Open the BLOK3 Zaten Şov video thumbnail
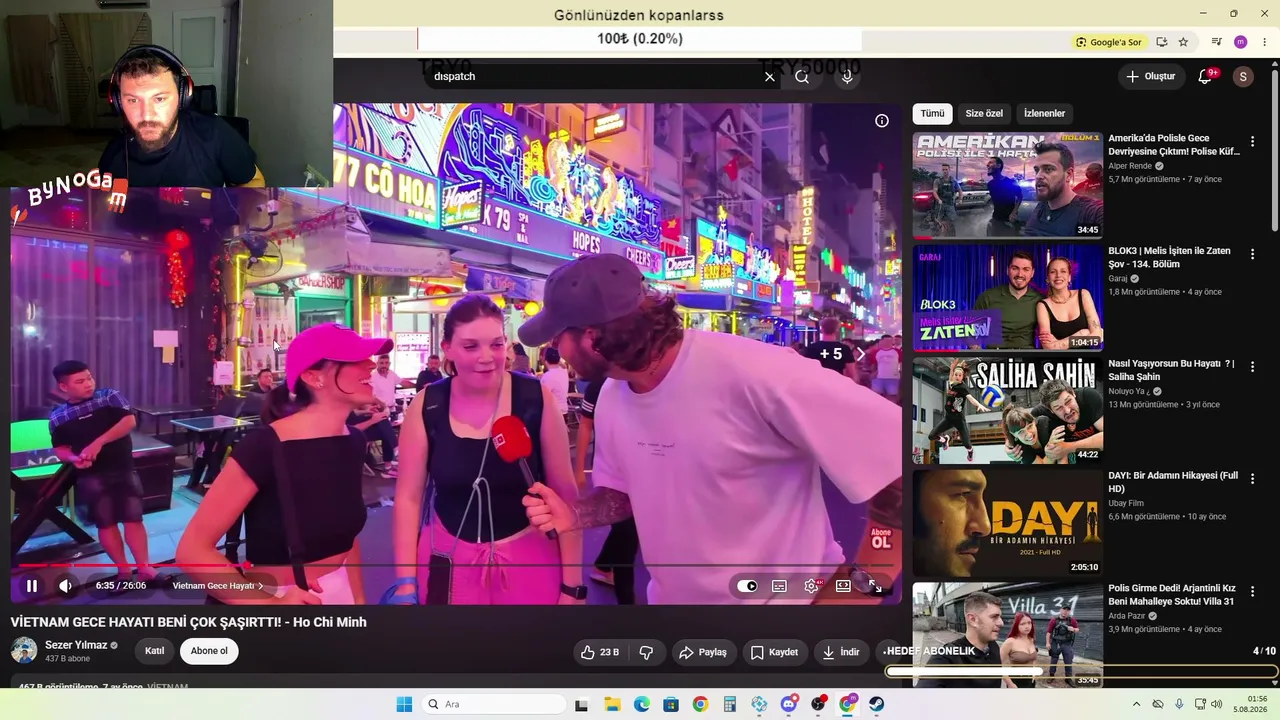 pos(1007,298)
